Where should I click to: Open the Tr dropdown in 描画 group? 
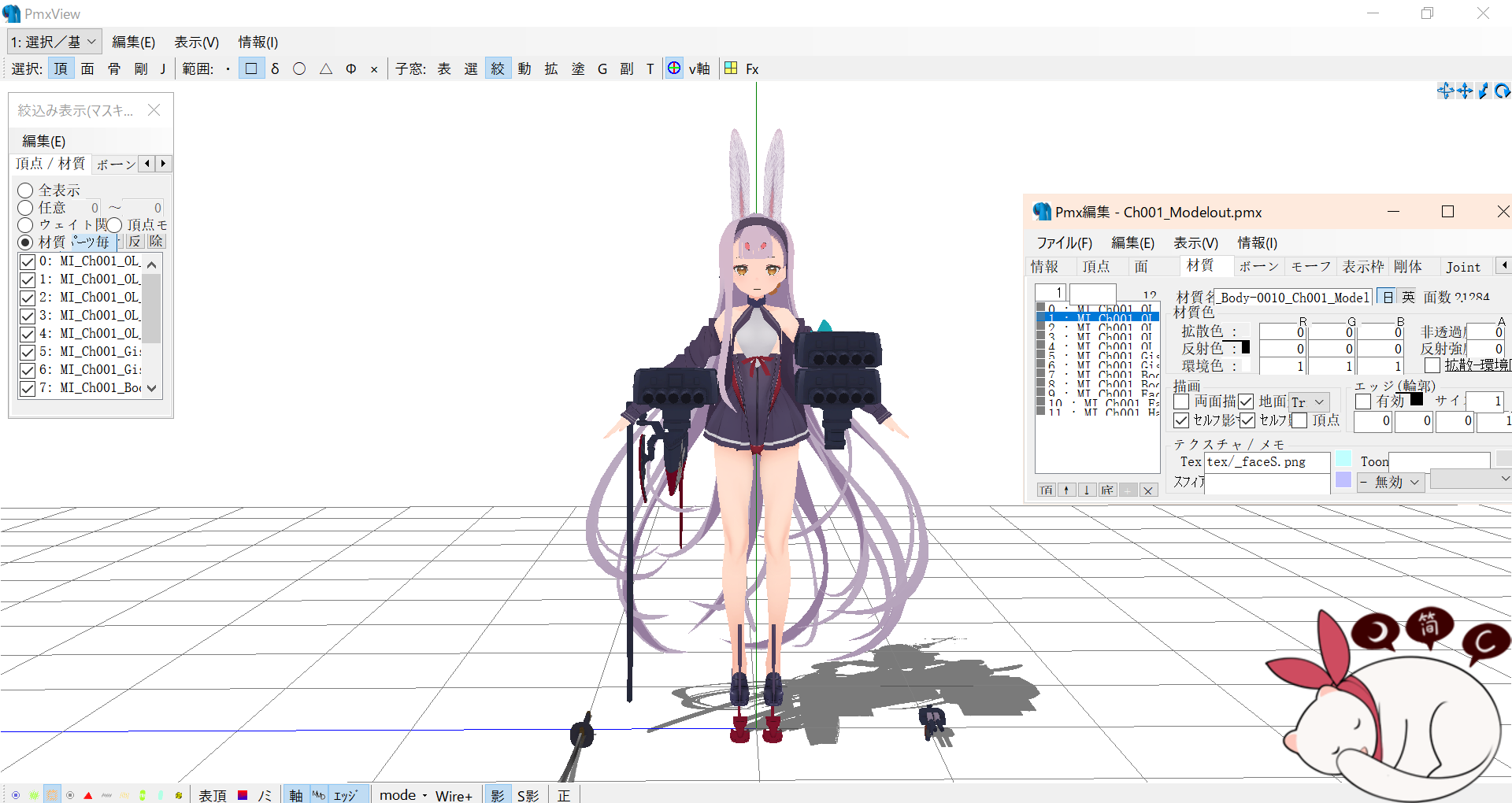point(1310,401)
